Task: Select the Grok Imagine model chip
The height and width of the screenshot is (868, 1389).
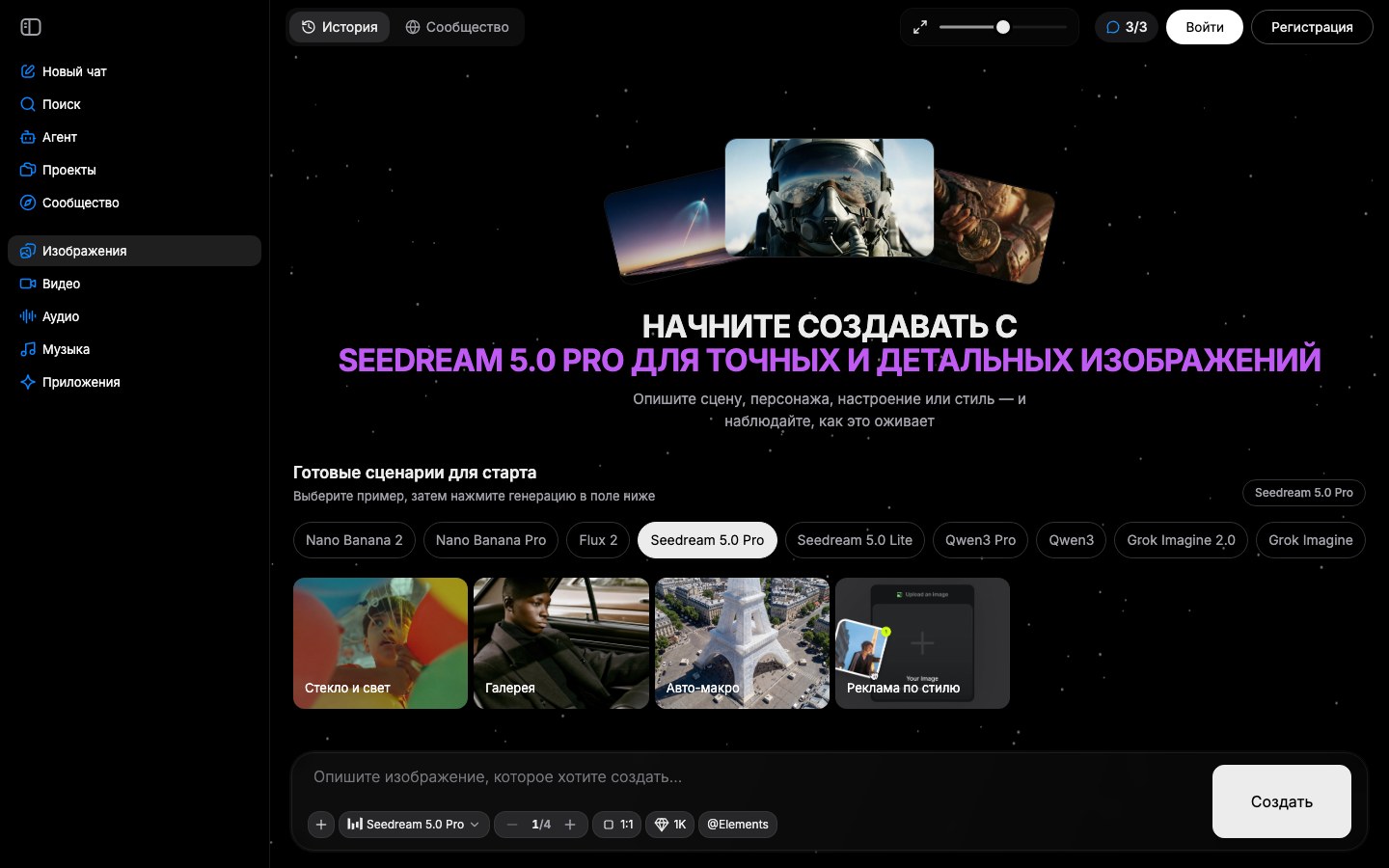Action: [1311, 540]
